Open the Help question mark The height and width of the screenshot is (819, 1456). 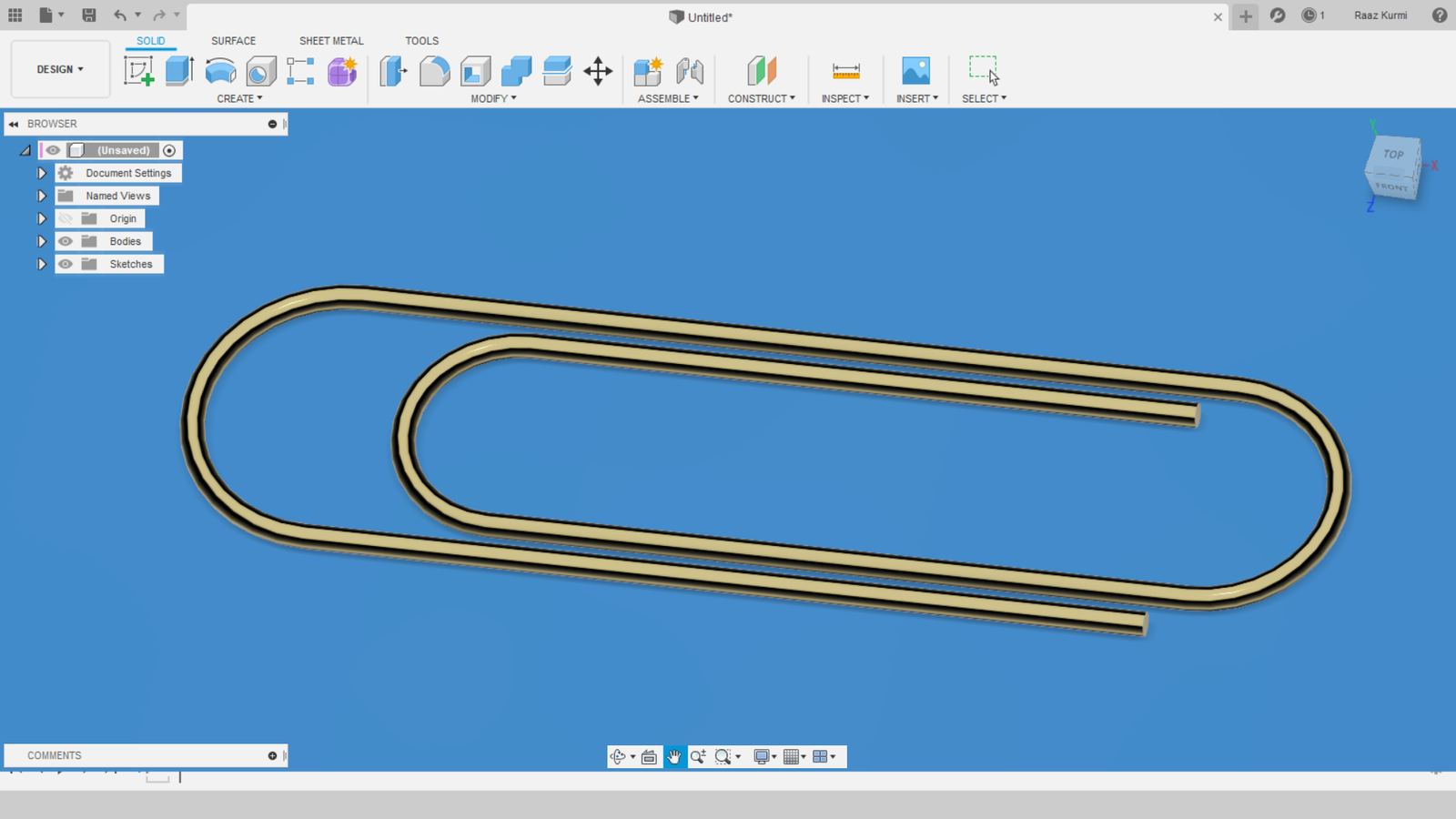pyautogui.click(x=1440, y=15)
